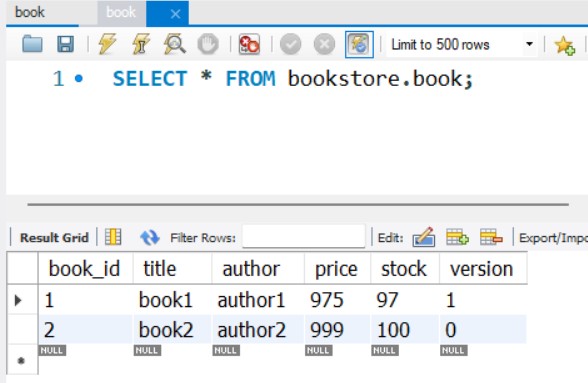Delete selected rows table minus icon
Screen dimensions: 588x383
[x=491, y=237]
